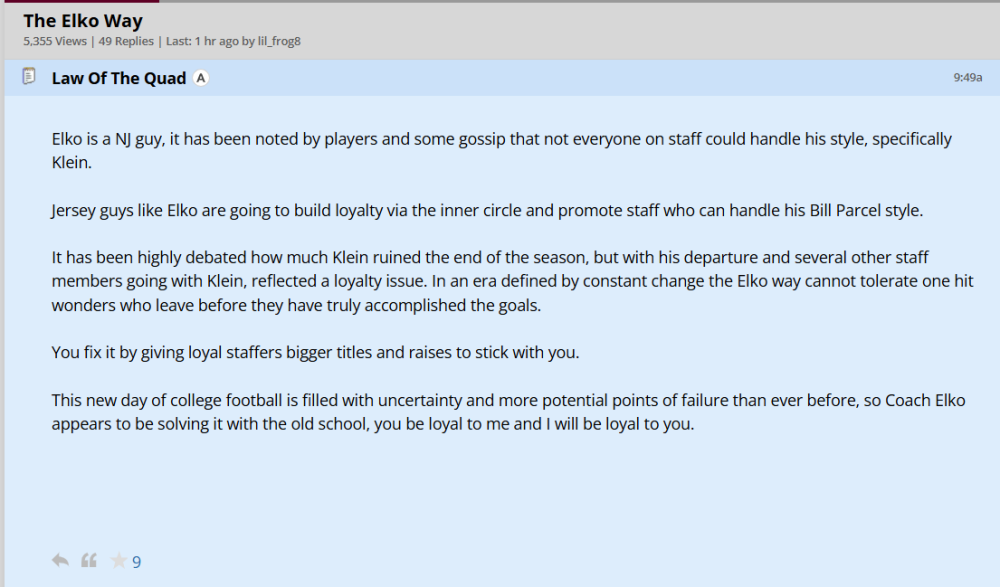Click the reply arrow icon below the post

point(60,561)
